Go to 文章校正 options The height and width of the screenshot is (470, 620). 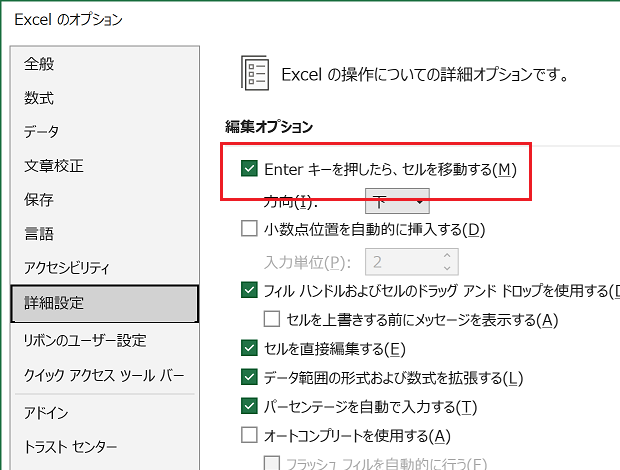[x=104, y=166]
